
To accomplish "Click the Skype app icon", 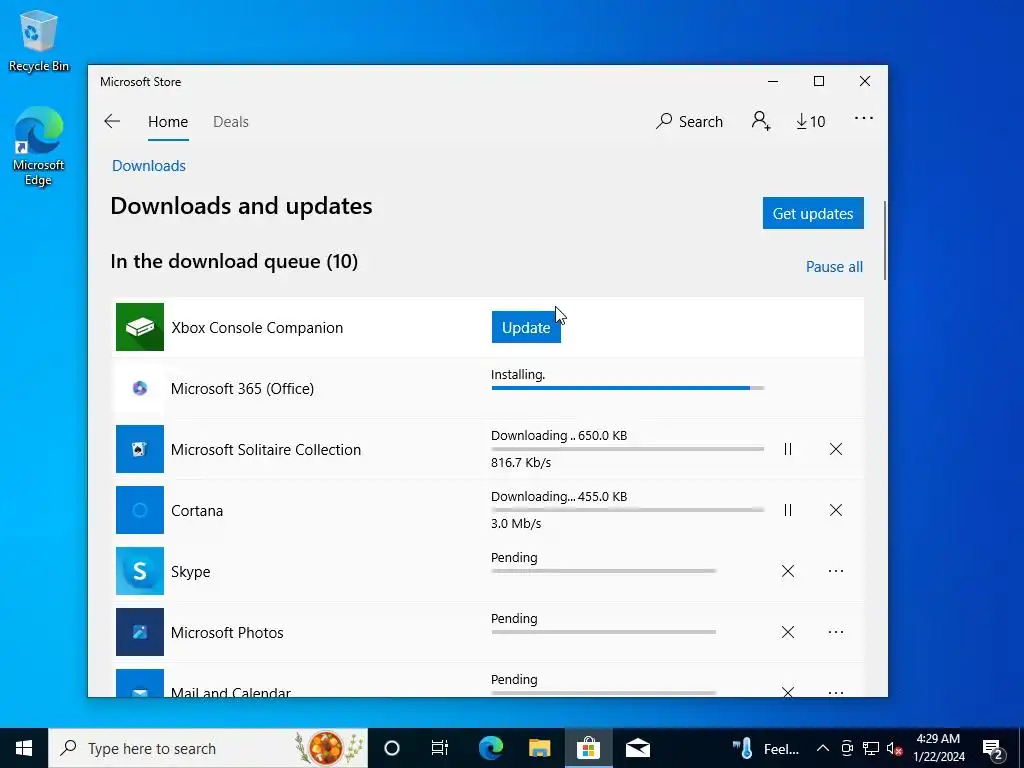I will tap(140, 571).
